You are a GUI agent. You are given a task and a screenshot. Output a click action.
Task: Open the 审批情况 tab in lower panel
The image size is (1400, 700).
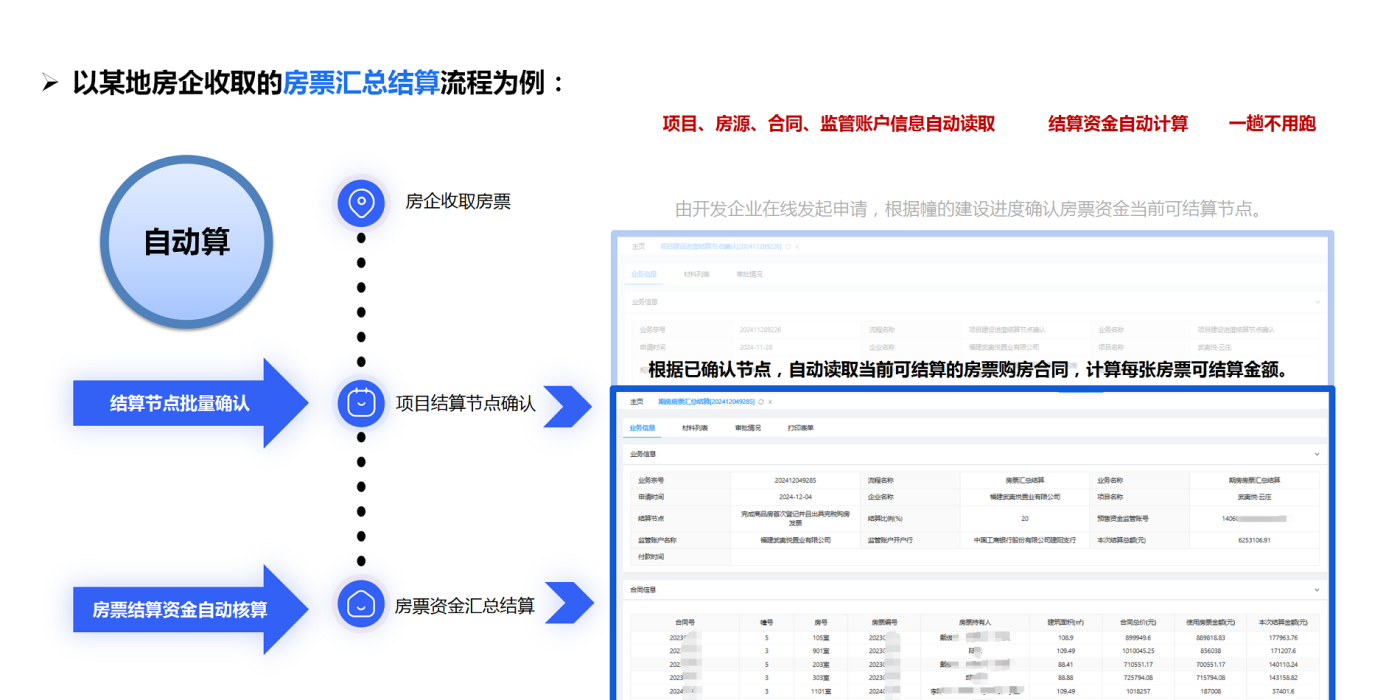tap(748, 427)
